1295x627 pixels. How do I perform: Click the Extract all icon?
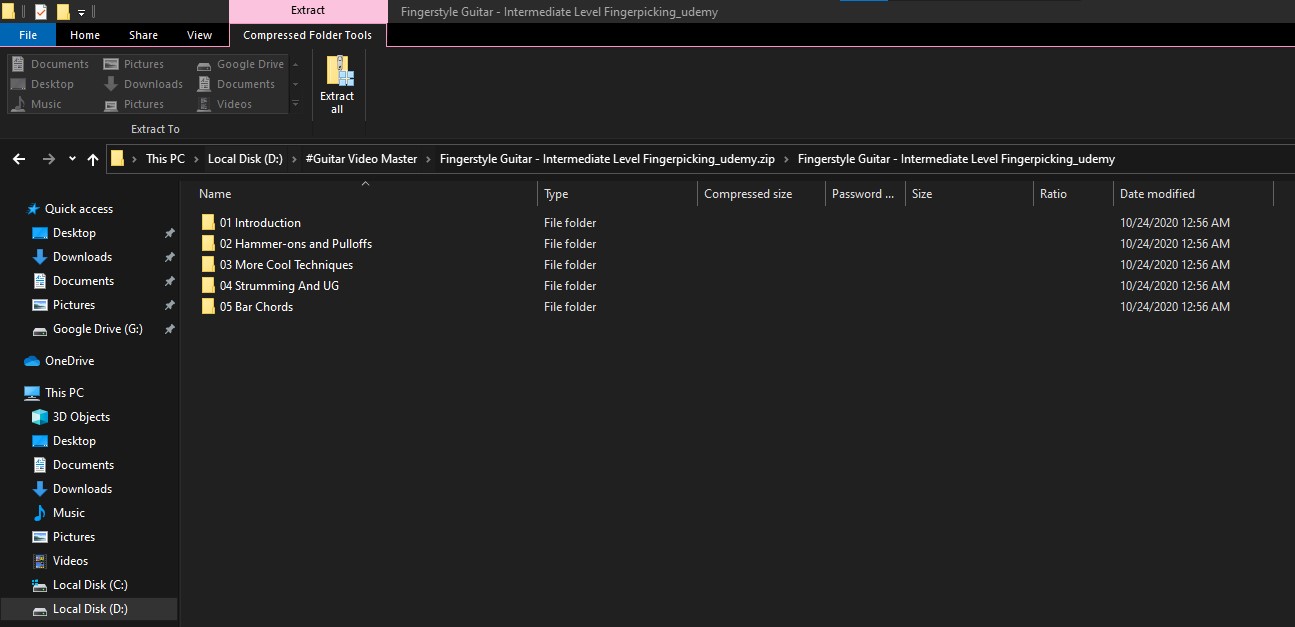click(337, 84)
